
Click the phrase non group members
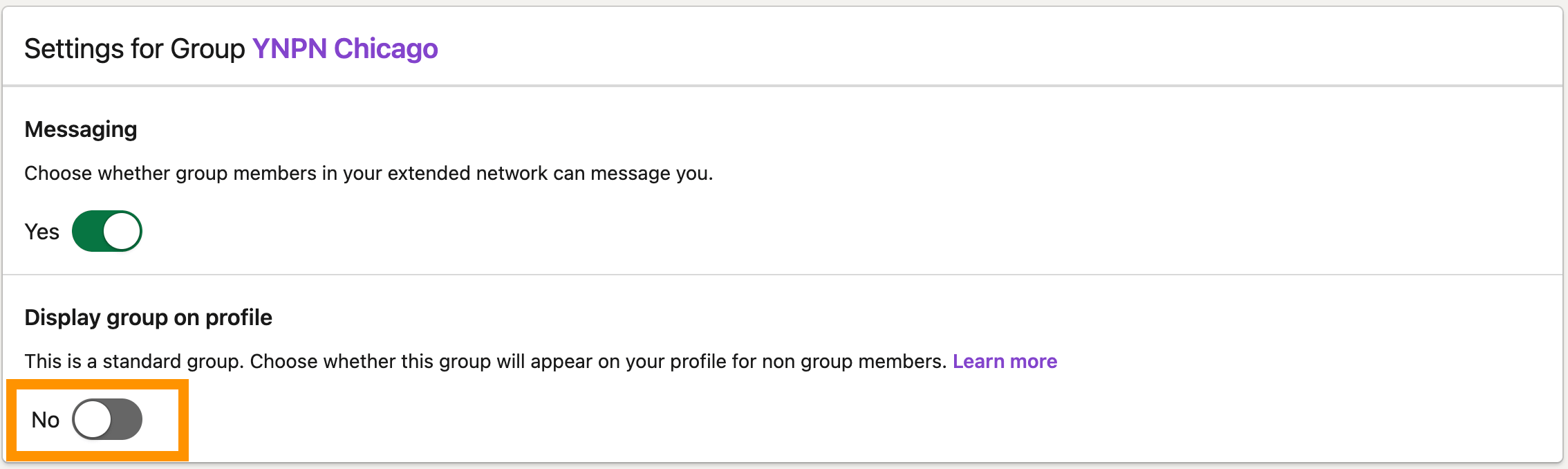click(x=853, y=361)
